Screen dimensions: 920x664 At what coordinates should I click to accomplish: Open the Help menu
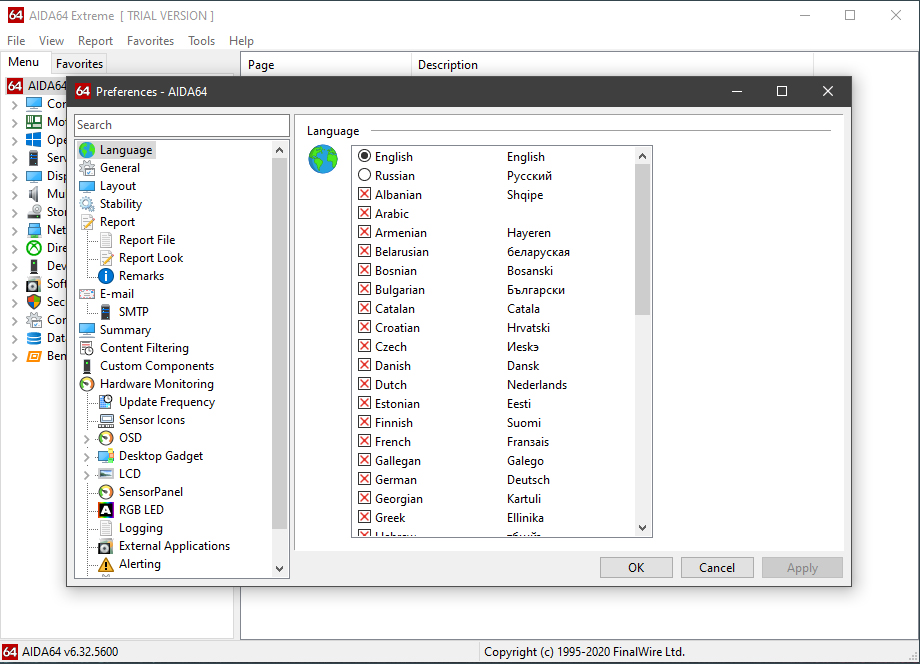241,40
